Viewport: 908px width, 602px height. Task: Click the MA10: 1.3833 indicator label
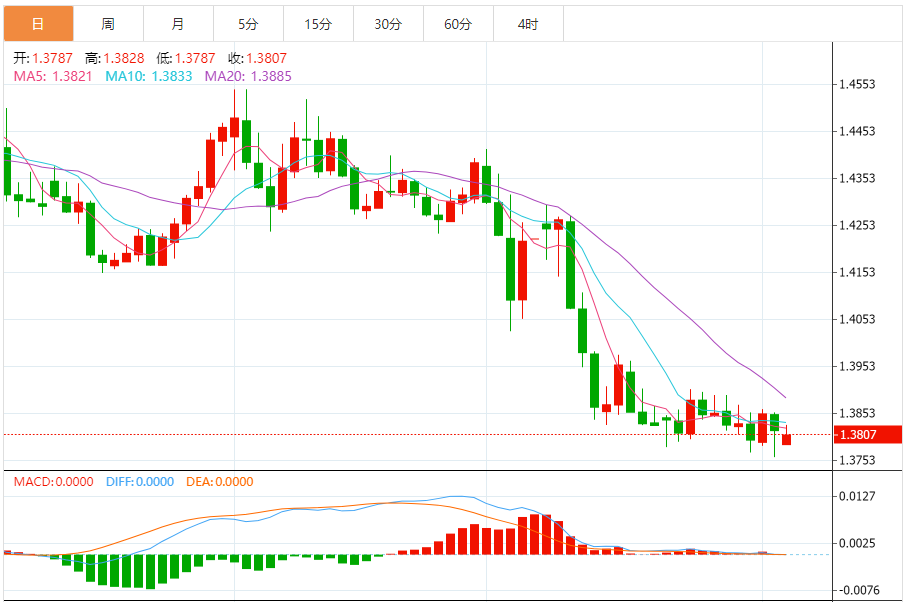click(x=149, y=76)
